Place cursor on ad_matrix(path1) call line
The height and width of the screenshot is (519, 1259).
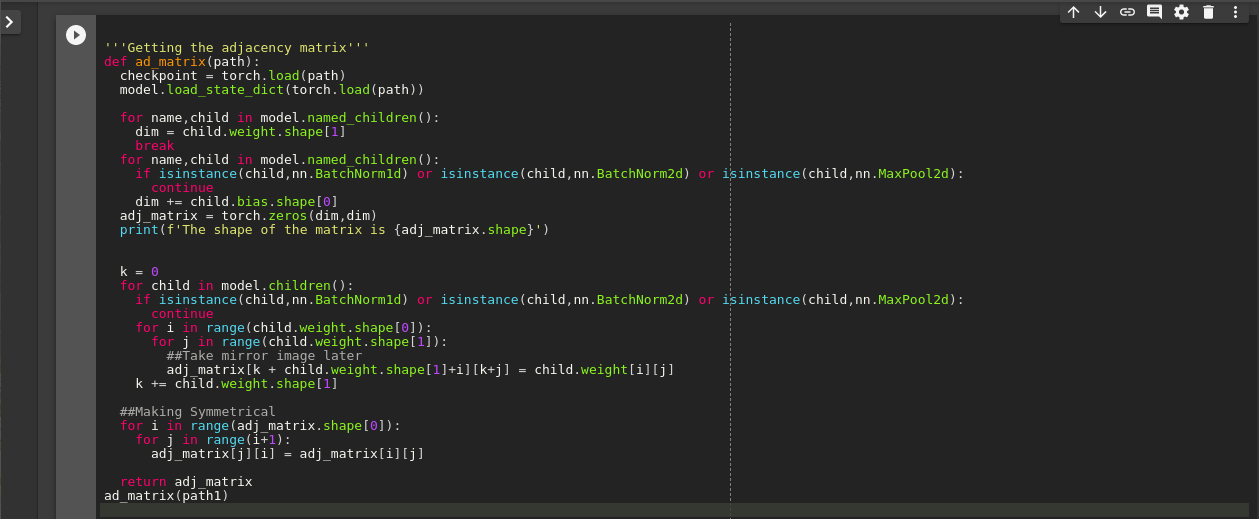coord(166,496)
